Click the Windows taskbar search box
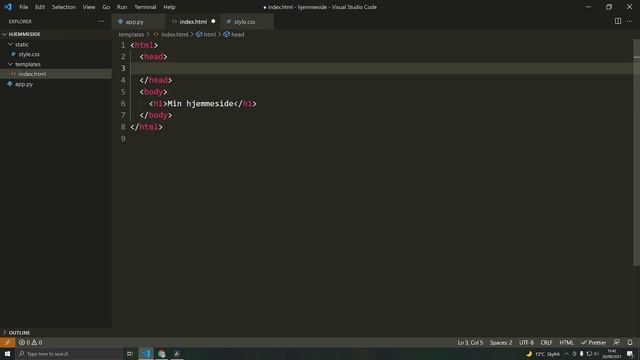Viewport: 640px width, 360px height. pos(69,354)
